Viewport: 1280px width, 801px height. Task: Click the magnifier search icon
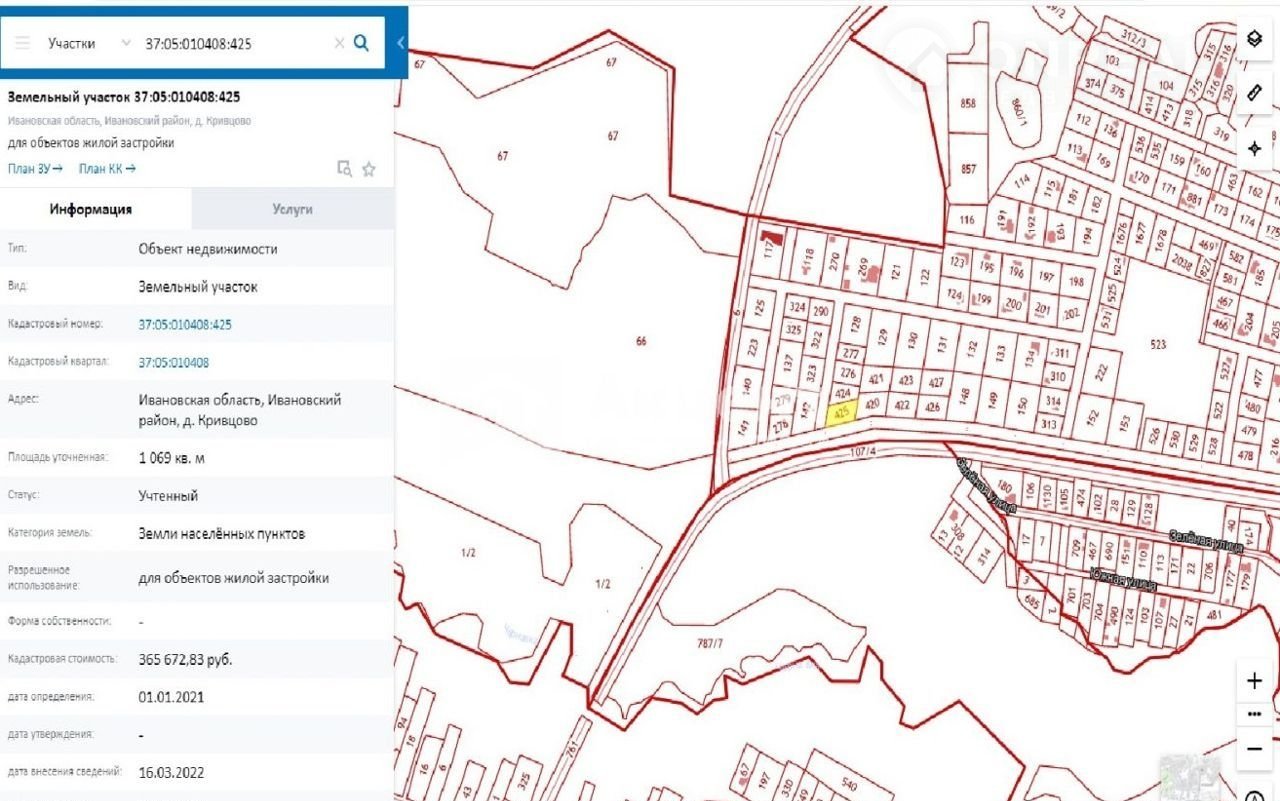362,43
